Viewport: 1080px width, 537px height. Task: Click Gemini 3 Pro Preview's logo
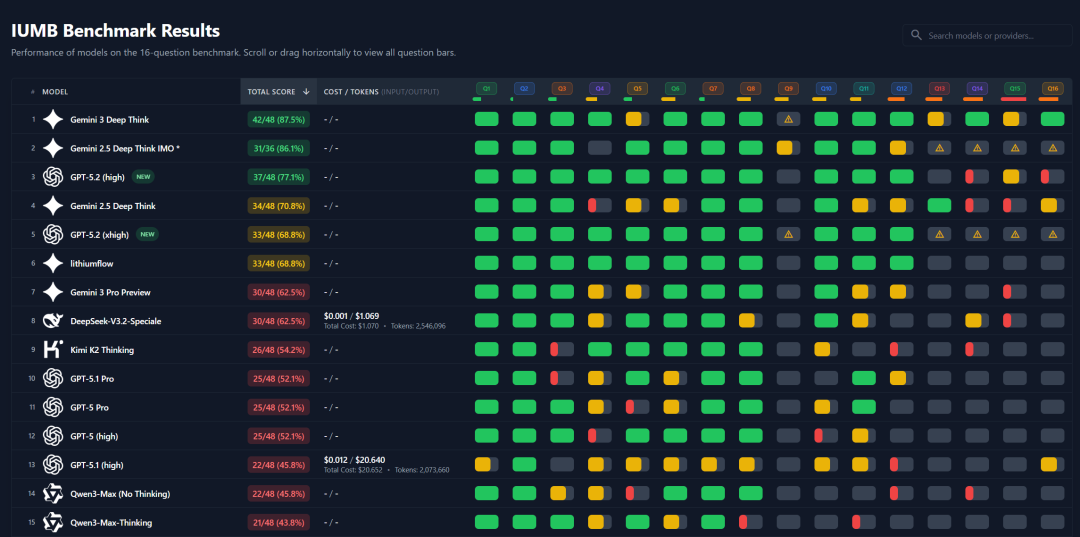pos(53,293)
